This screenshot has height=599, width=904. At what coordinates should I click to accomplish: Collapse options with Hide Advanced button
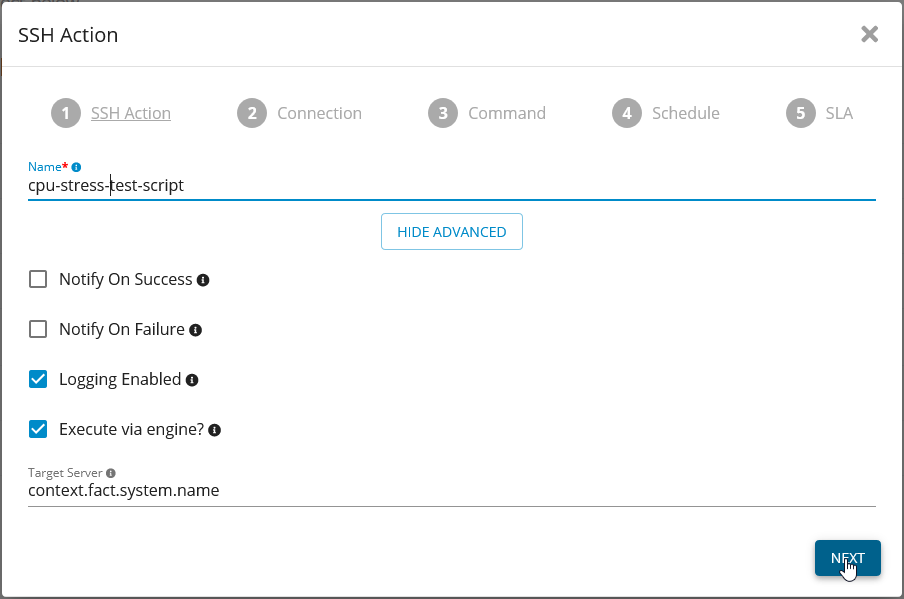452,232
